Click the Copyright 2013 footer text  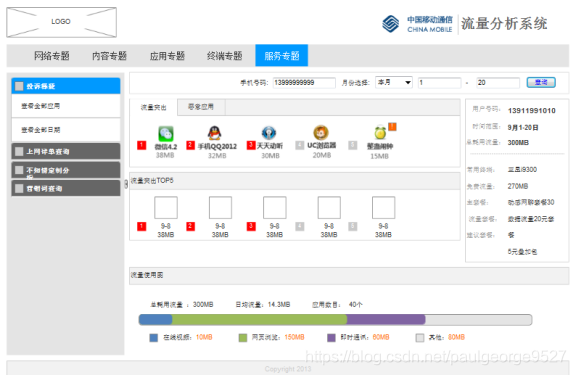288,369
